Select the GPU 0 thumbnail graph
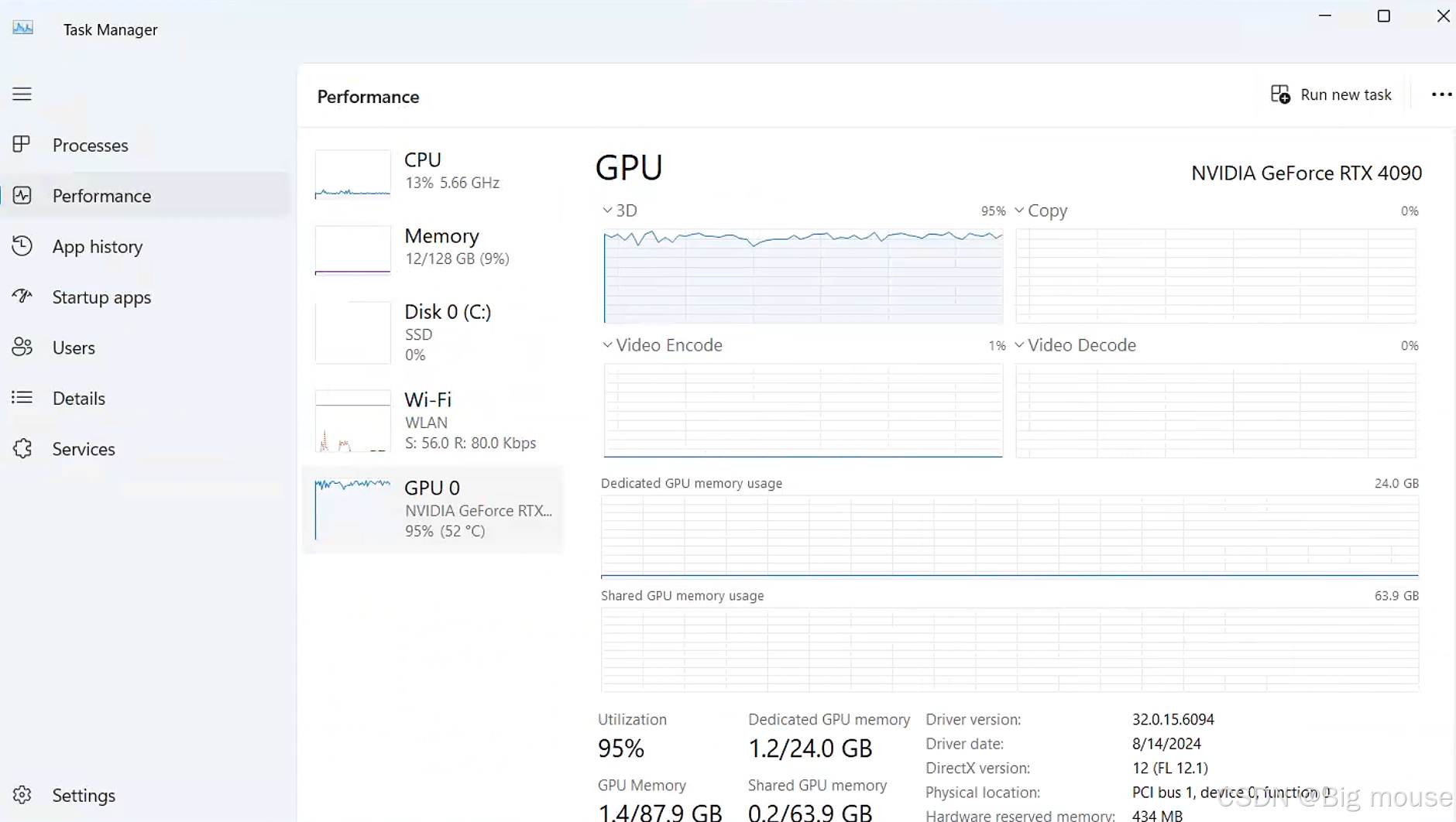The width and height of the screenshot is (1456, 822). (352, 509)
